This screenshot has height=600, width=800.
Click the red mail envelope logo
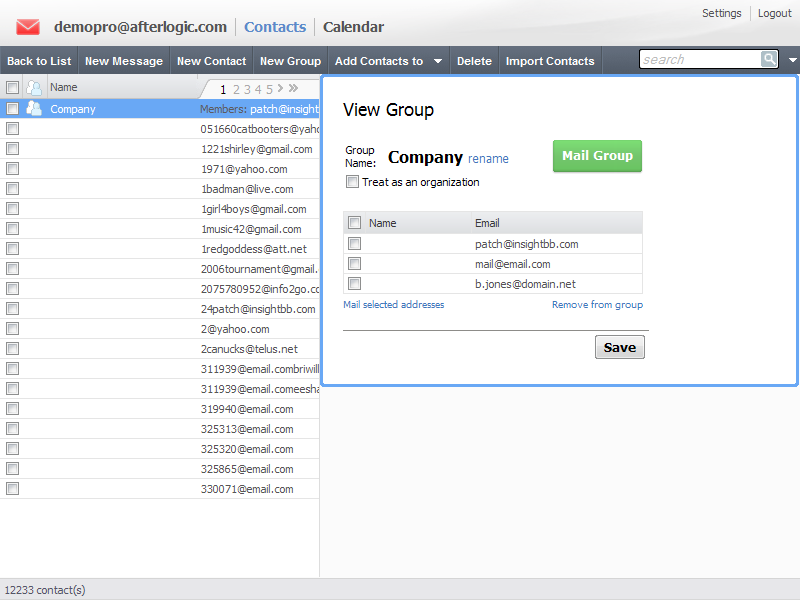pos(28,27)
